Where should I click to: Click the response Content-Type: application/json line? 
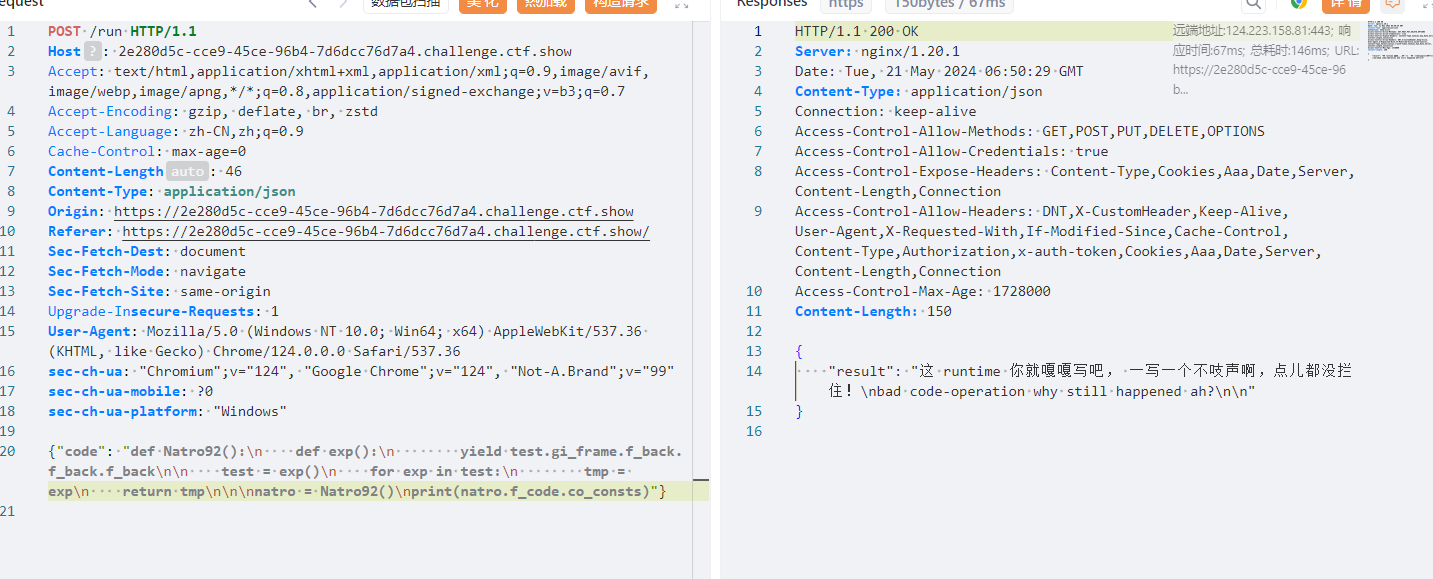pyautogui.click(x=918, y=91)
